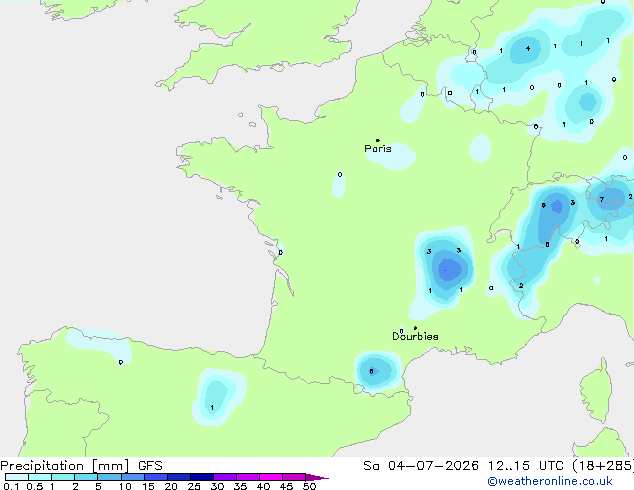Click the legend label 0.1
634x490 pixels.
click(x=10, y=486)
